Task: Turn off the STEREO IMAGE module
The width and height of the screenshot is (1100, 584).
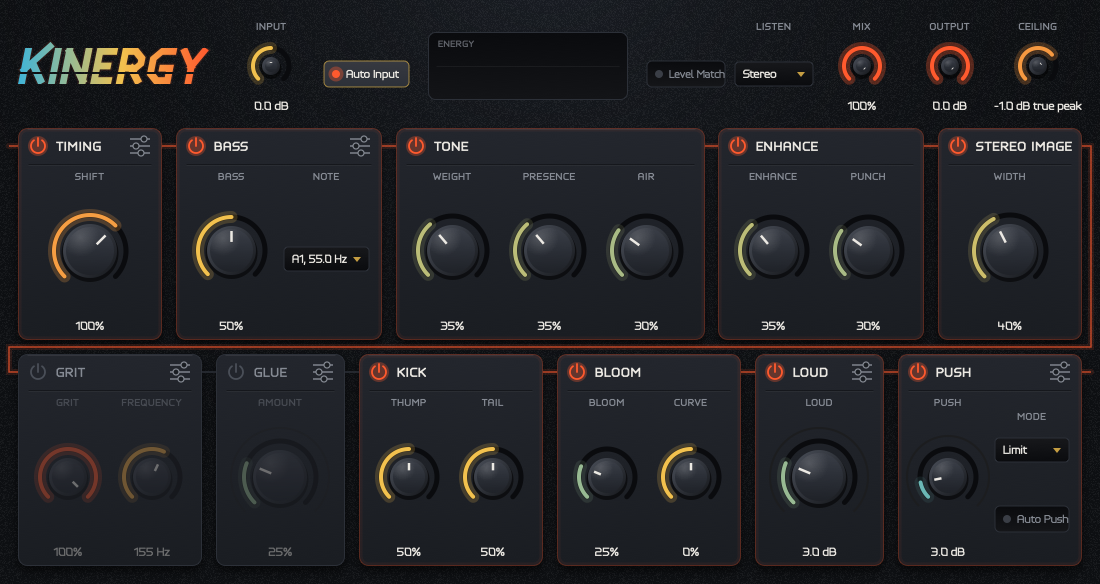Action: tap(958, 146)
